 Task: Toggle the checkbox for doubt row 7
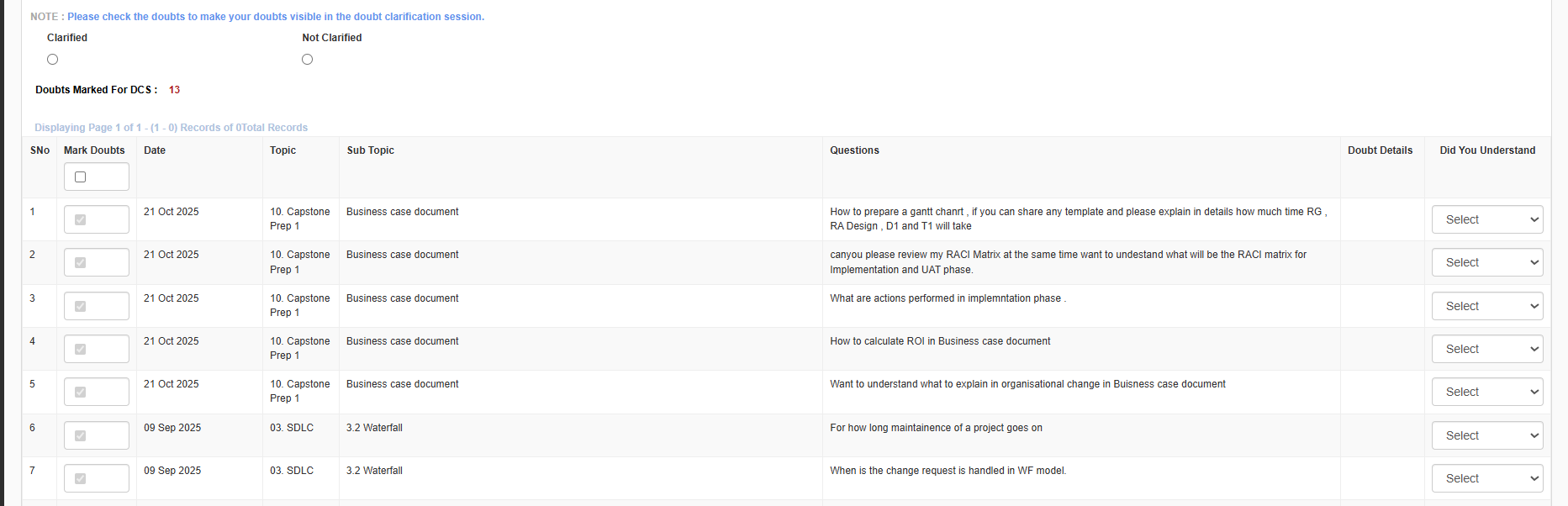coord(81,479)
